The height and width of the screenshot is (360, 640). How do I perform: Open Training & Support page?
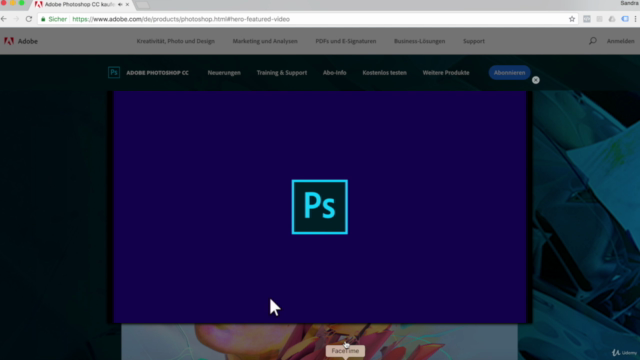click(282, 73)
